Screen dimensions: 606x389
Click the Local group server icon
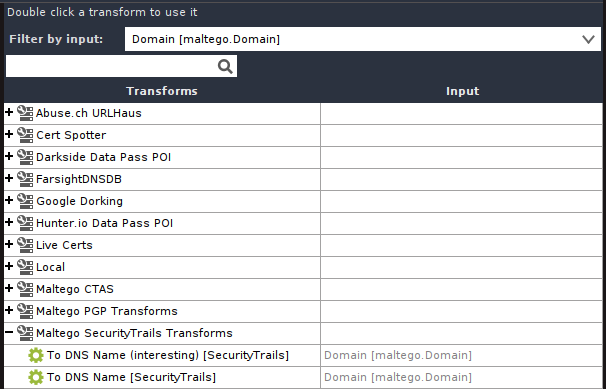pos(25,267)
